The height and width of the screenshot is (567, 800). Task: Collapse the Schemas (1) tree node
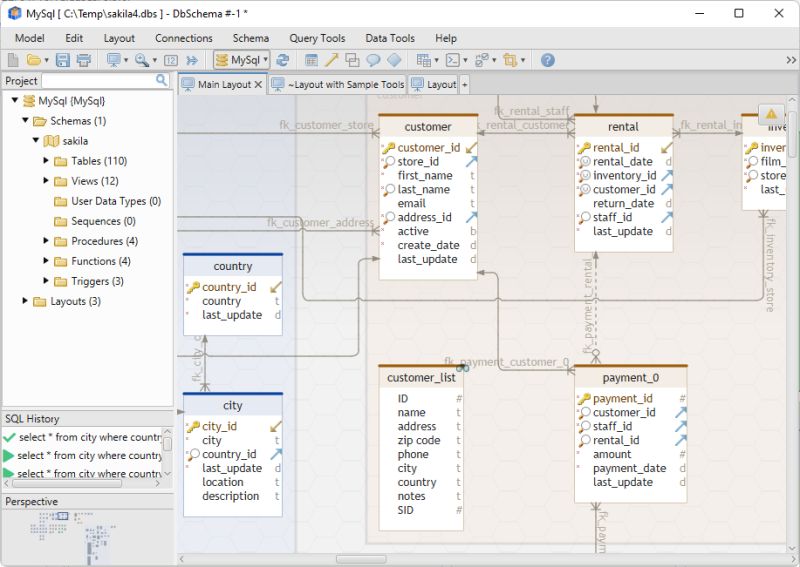coord(26,120)
